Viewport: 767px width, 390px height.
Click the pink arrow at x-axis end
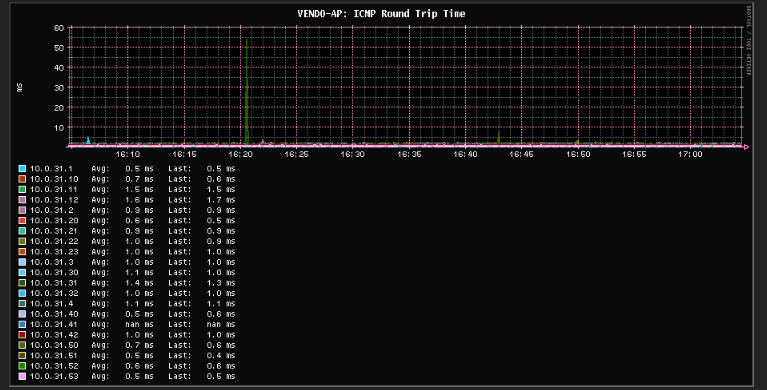746,147
